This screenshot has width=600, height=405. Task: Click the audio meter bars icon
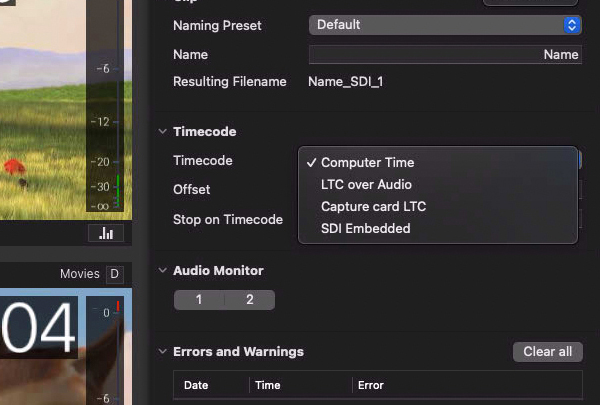tap(105, 233)
